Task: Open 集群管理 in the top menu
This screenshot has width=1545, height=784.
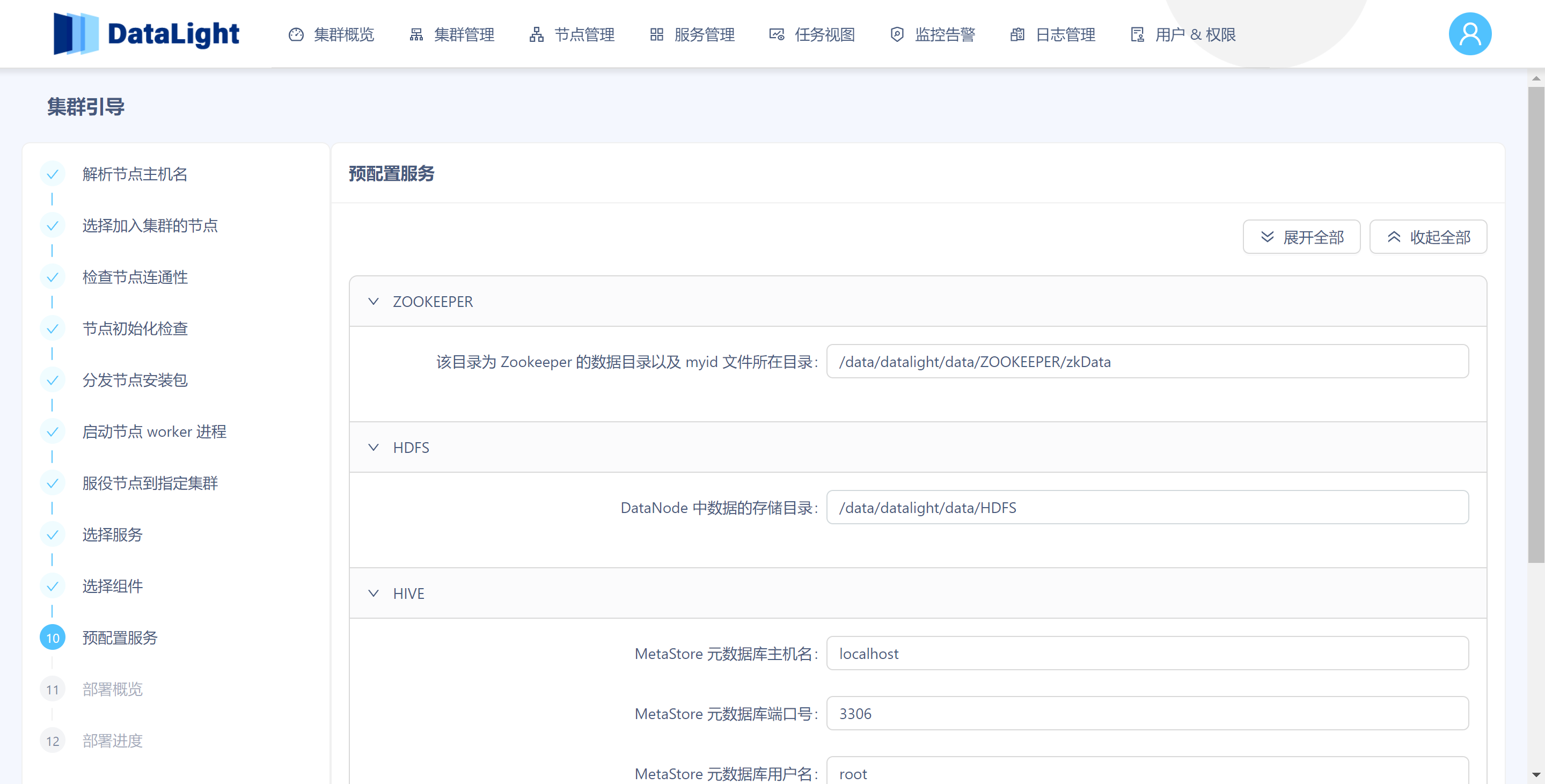Action: click(464, 35)
